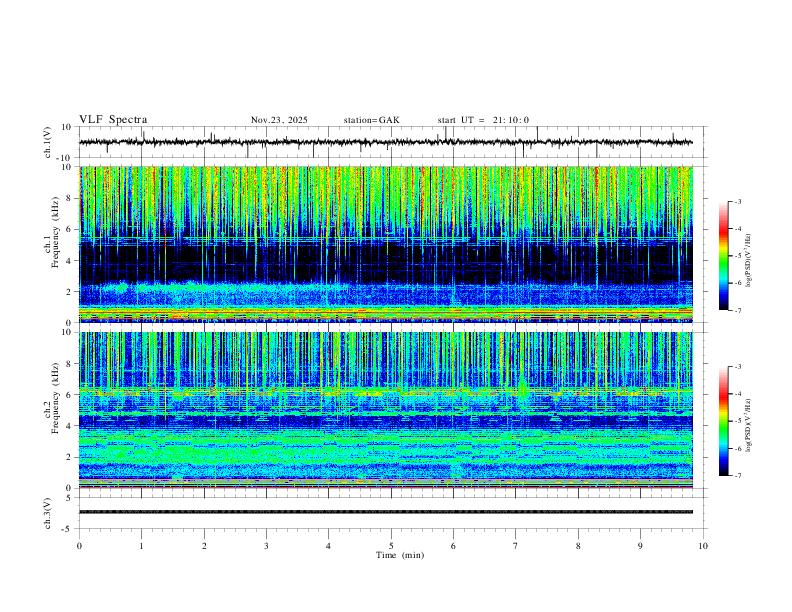Click time axis tick label '7'
This screenshot has width=792, height=612.
coord(516,546)
